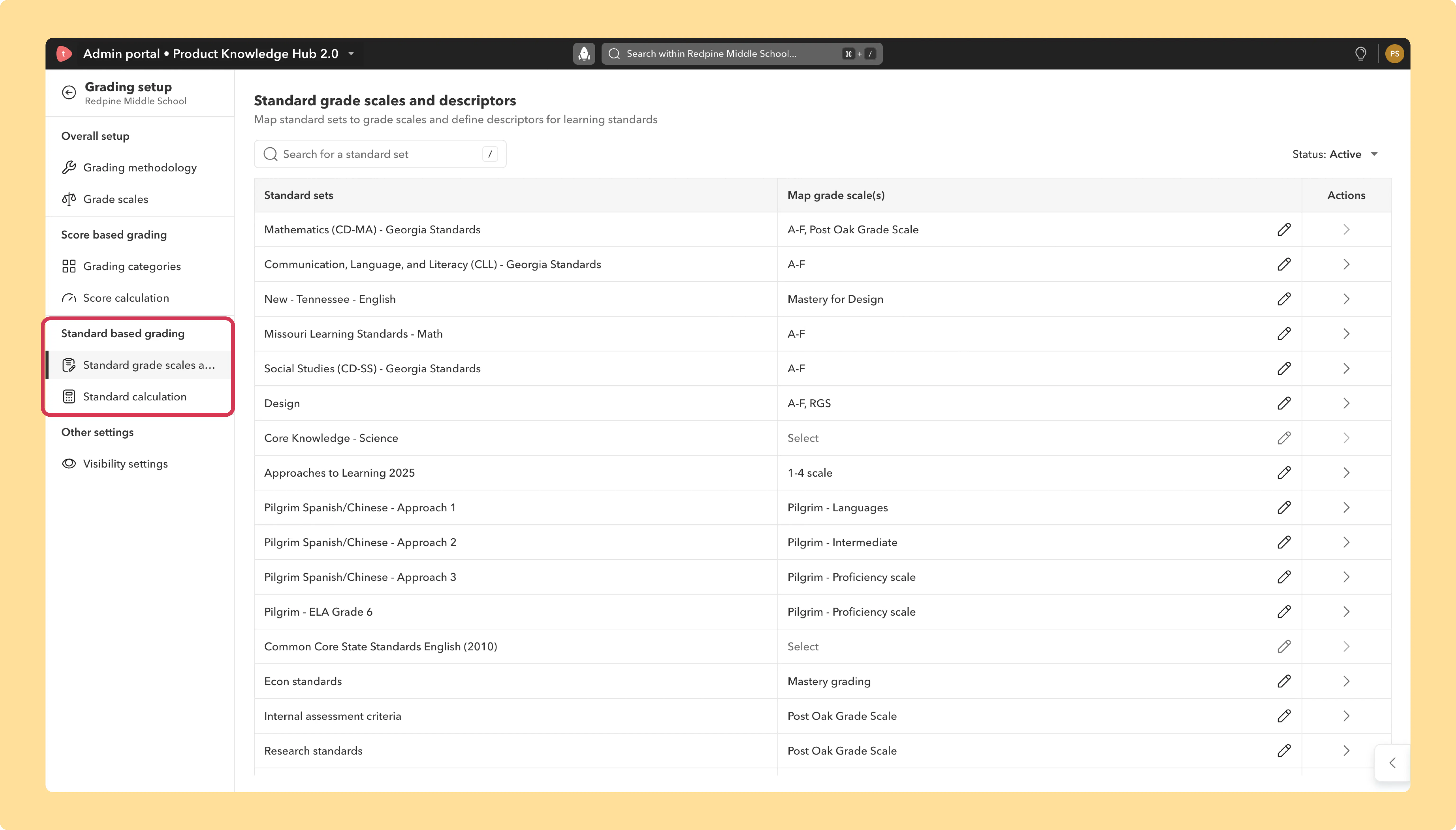
Task: Edit grade scale for Common Core State Standards English
Action: [x=1284, y=647]
